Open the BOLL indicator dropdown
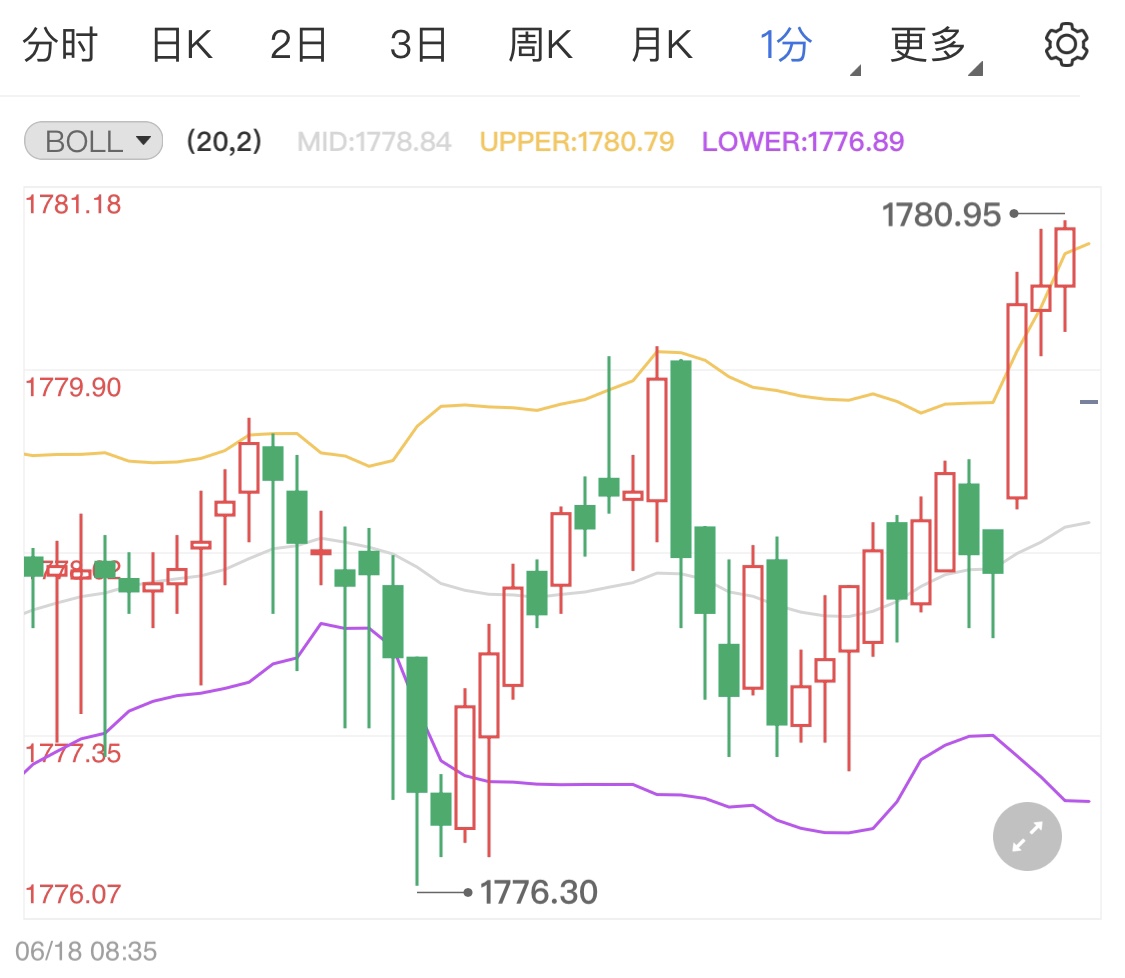The width and height of the screenshot is (1125, 978). click(x=93, y=141)
